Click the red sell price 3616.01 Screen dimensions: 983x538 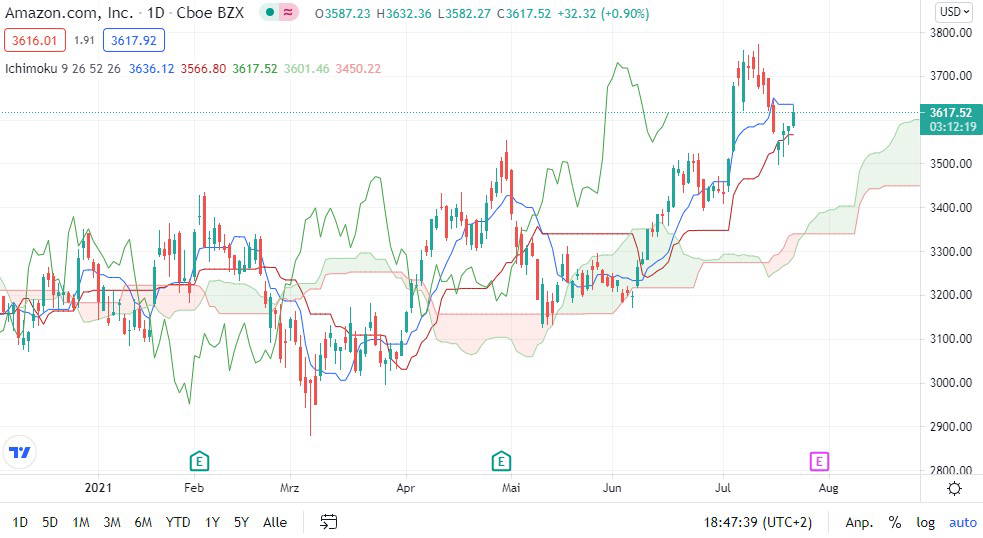tap(34, 41)
